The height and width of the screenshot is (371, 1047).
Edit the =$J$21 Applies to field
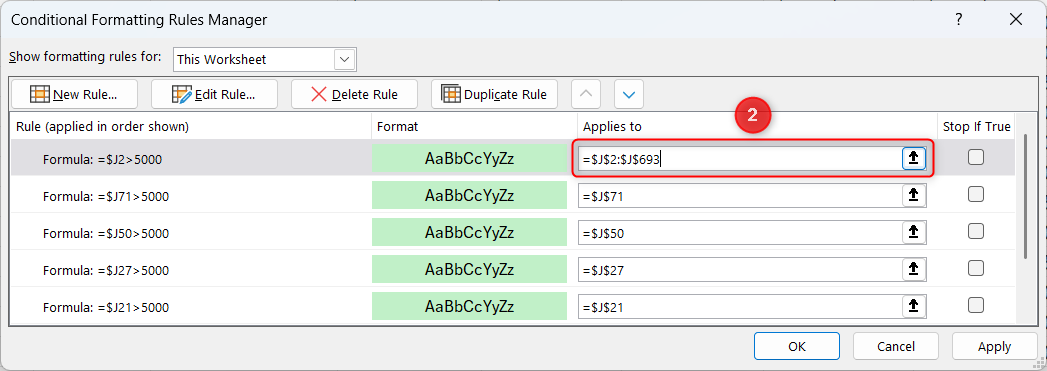pyautogui.click(x=740, y=307)
